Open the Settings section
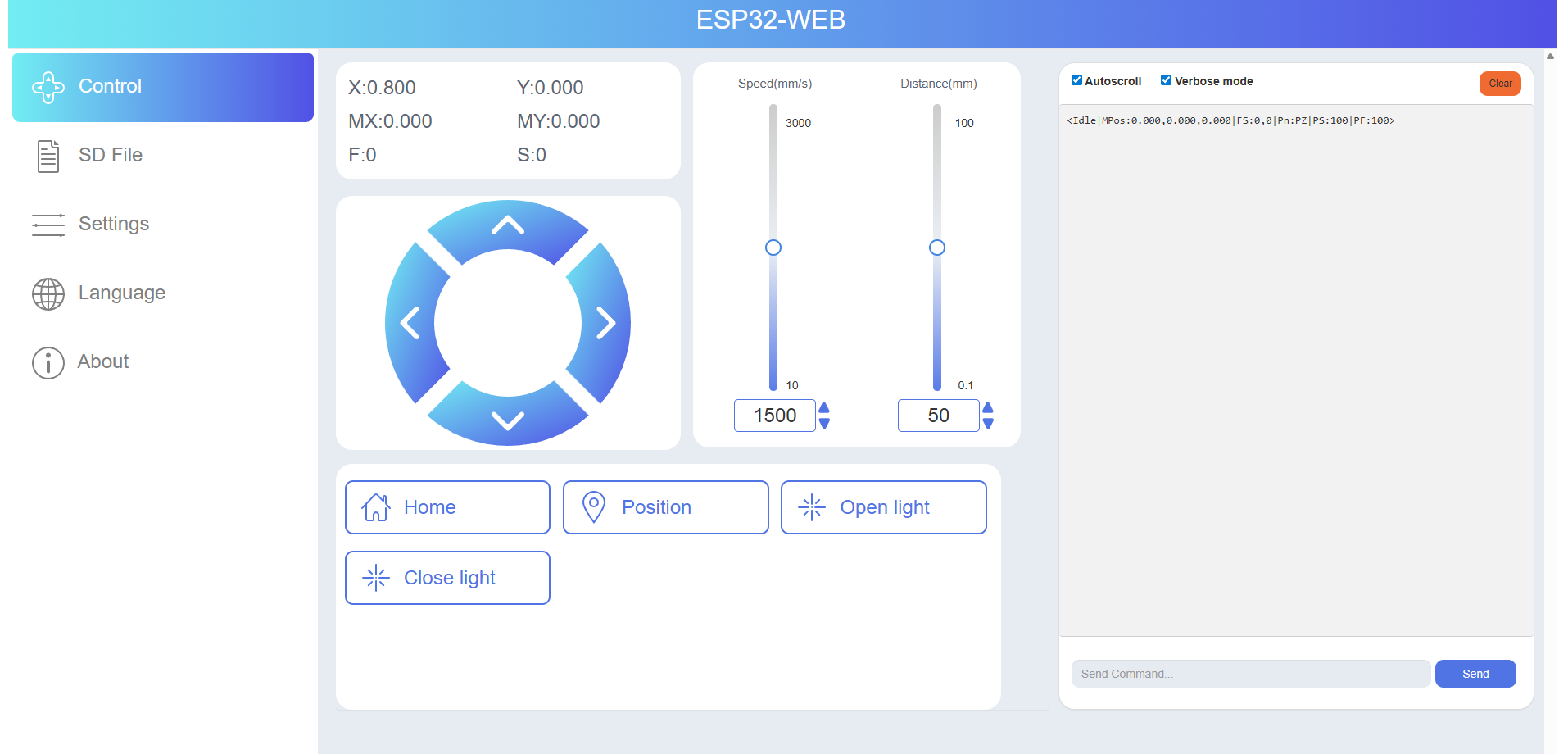 tap(163, 225)
